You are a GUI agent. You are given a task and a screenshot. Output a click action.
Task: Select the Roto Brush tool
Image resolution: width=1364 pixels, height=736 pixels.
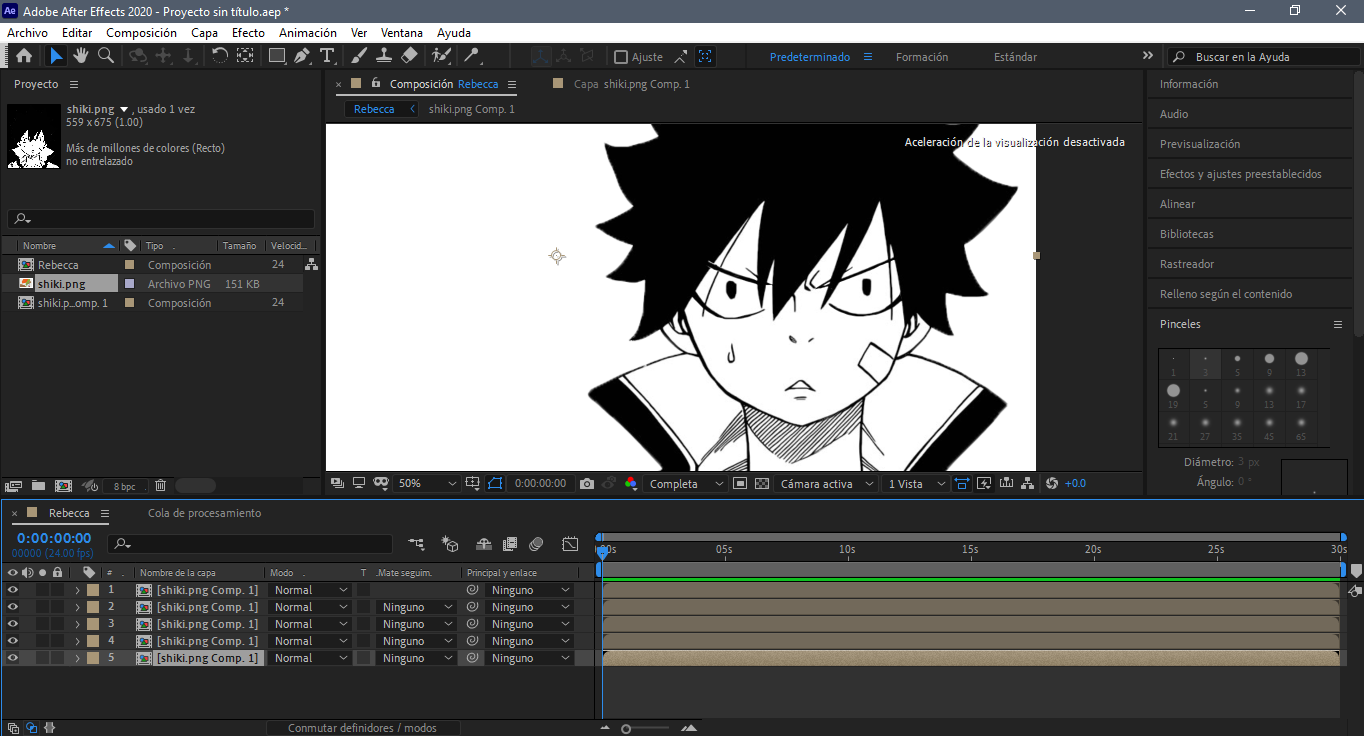point(441,56)
